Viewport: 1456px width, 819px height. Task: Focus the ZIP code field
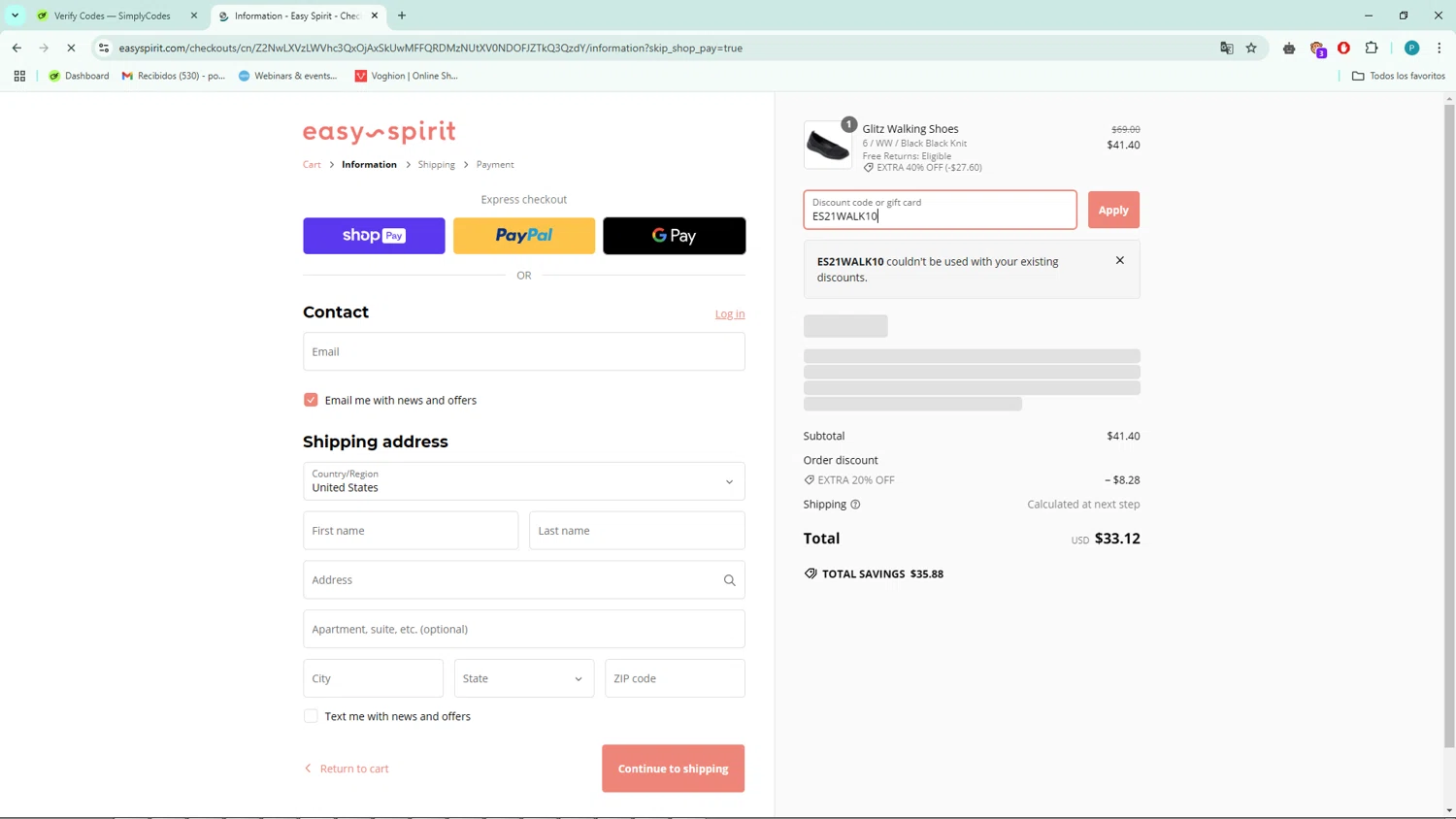point(675,678)
